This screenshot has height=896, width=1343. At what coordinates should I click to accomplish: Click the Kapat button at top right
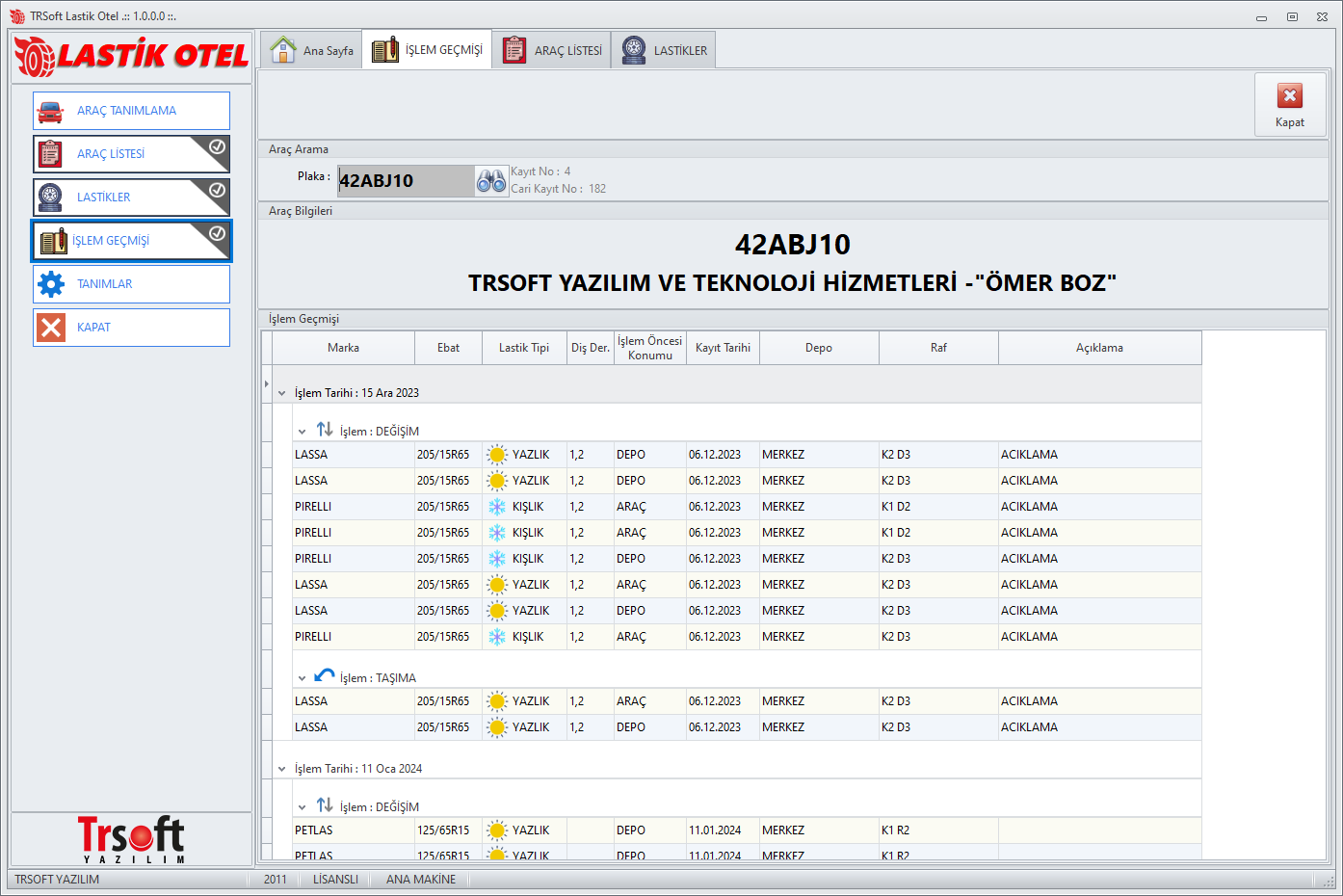pyautogui.click(x=1290, y=104)
